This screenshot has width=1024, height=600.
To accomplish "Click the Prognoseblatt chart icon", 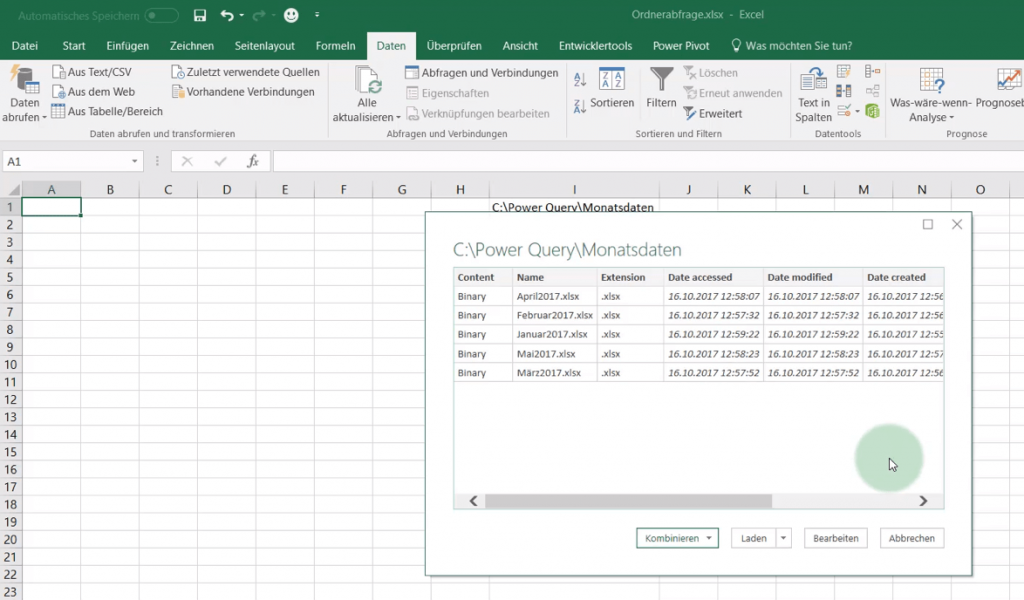I will (1010, 80).
